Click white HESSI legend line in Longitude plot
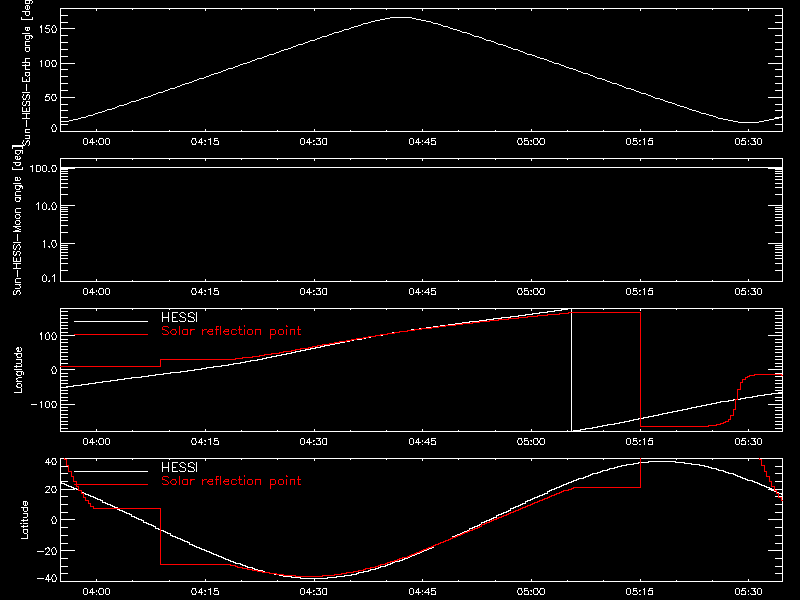Viewport: 800px width, 600px height. [111, 321]
